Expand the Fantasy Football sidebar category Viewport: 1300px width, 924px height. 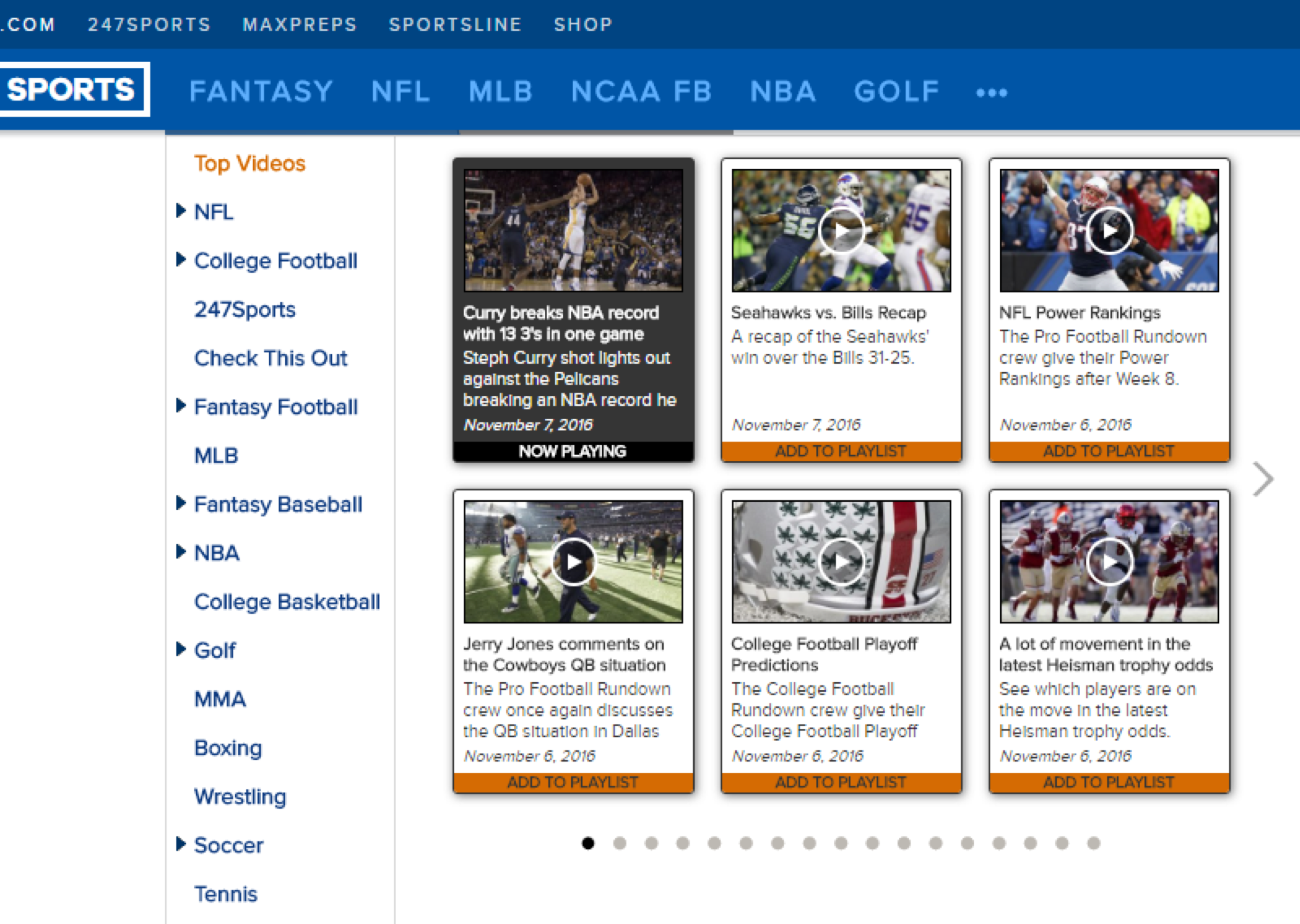181,406
